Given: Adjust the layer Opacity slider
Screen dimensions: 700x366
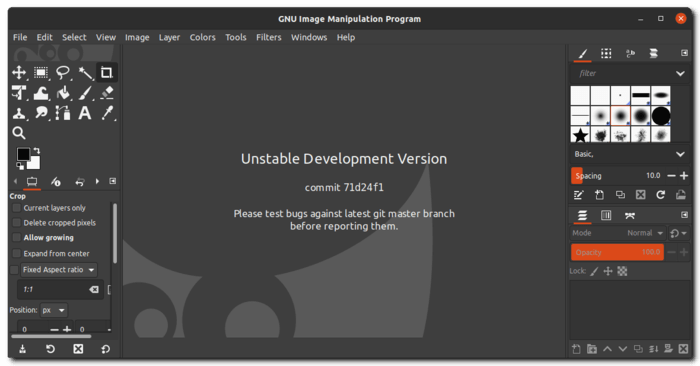Looking at the screenshot, I should click(x=617, y=253).
